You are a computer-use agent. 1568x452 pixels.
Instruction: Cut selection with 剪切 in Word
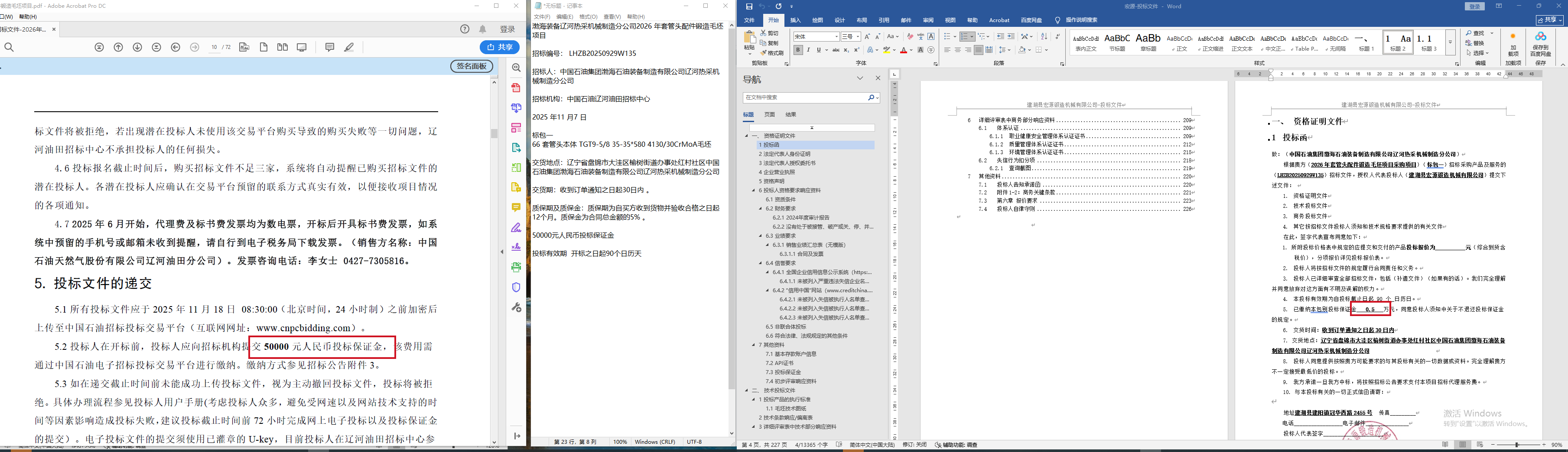770,33
